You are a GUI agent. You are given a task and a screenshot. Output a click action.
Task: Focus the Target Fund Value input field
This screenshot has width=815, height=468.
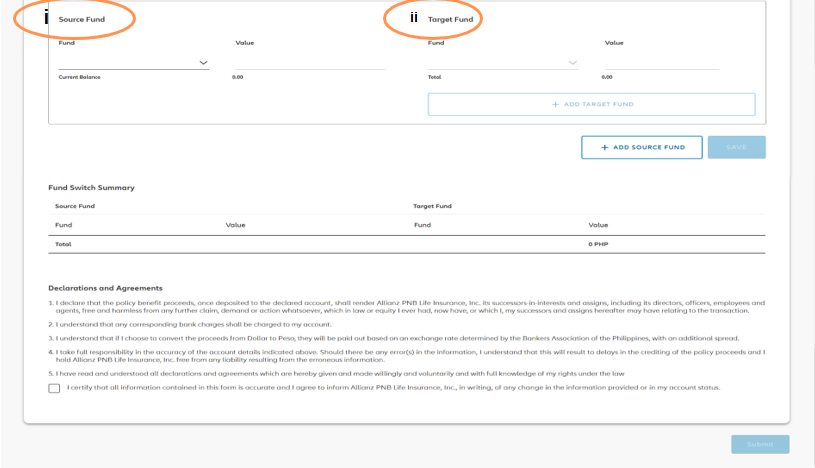(661, 62)
